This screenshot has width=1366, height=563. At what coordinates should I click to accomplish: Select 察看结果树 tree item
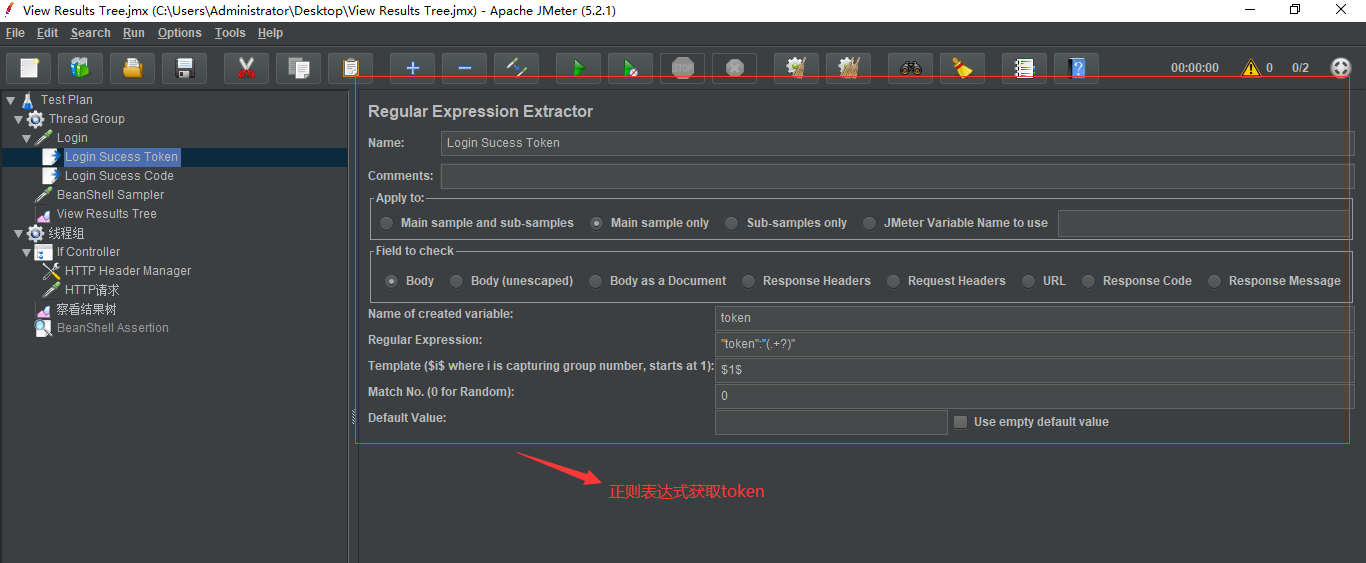click(x=86, y=310)
